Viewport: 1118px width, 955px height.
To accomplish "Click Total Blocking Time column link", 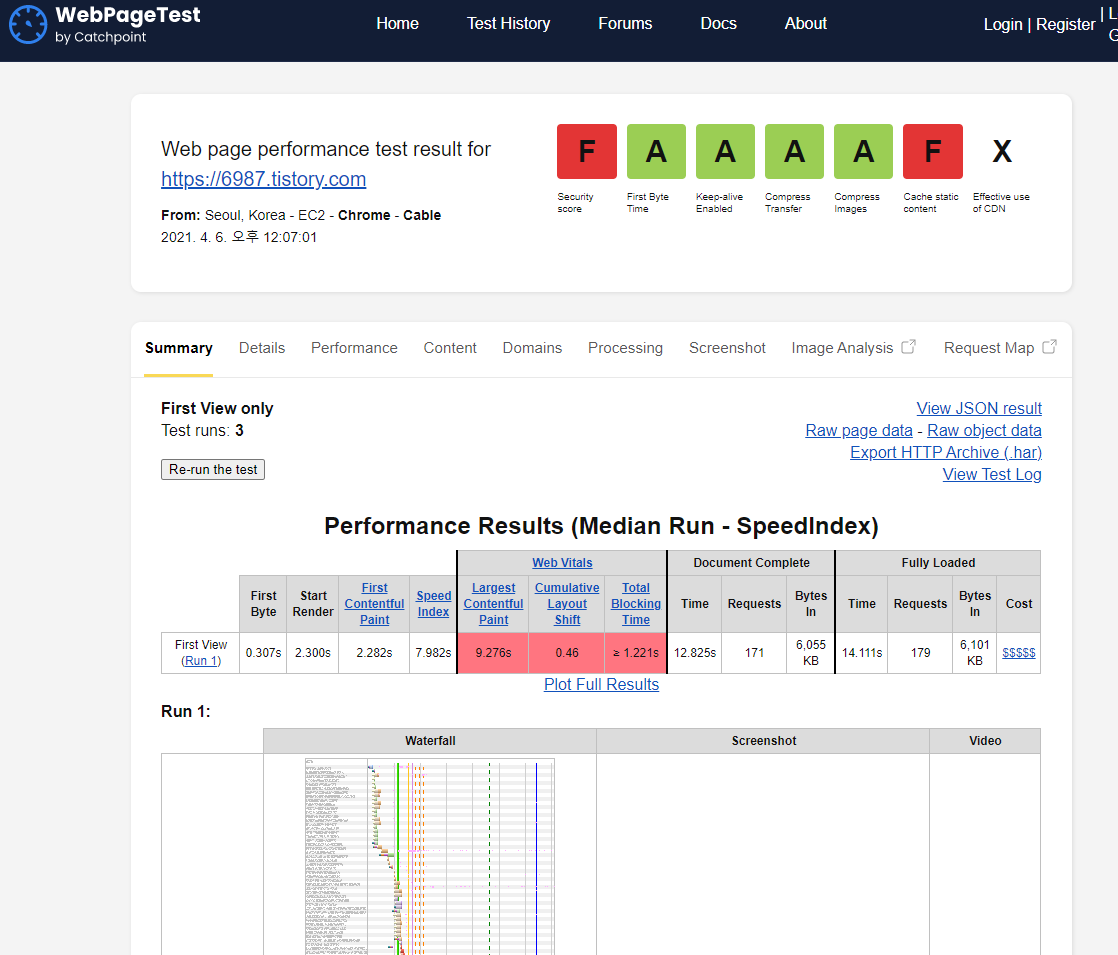I will [x=636, y=603].
